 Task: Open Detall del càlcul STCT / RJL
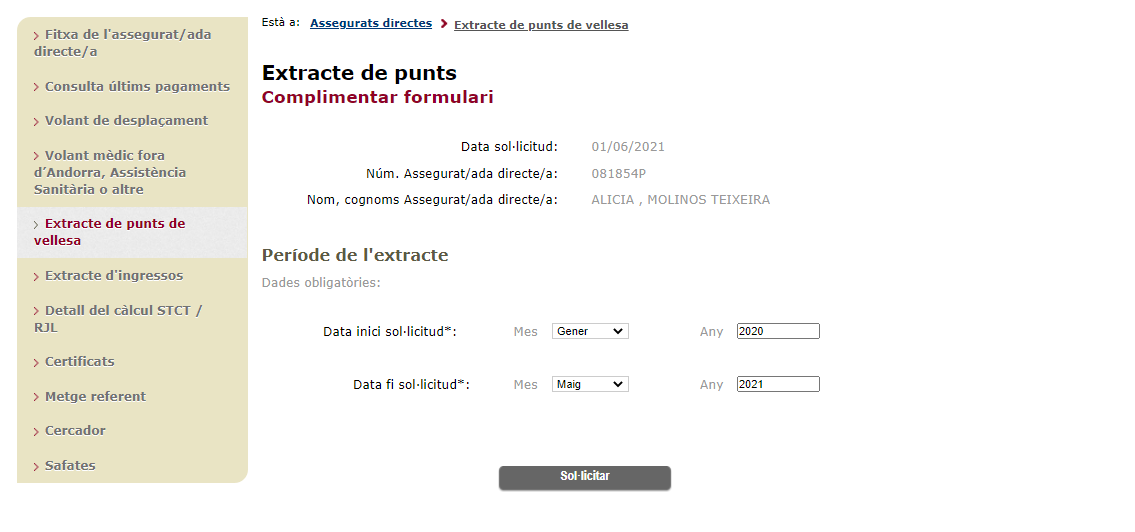(x=118, y=319)
